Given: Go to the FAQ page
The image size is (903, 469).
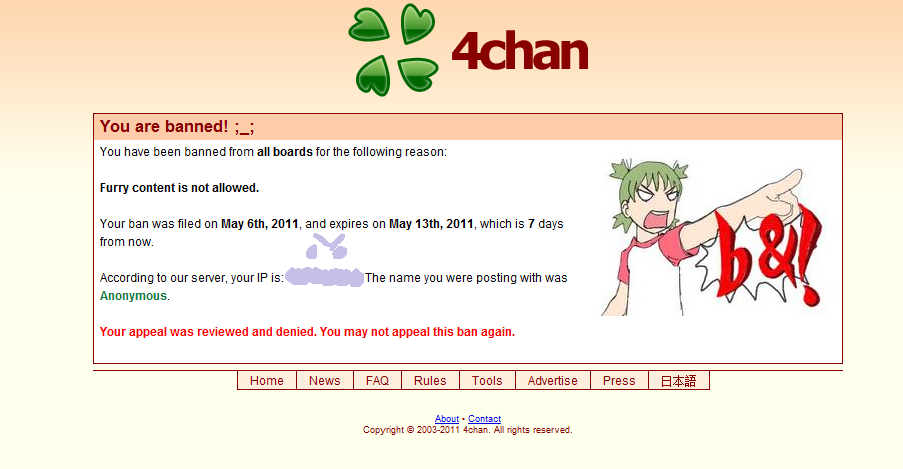Looking at the screenshot, I should [x=377, y=381].
